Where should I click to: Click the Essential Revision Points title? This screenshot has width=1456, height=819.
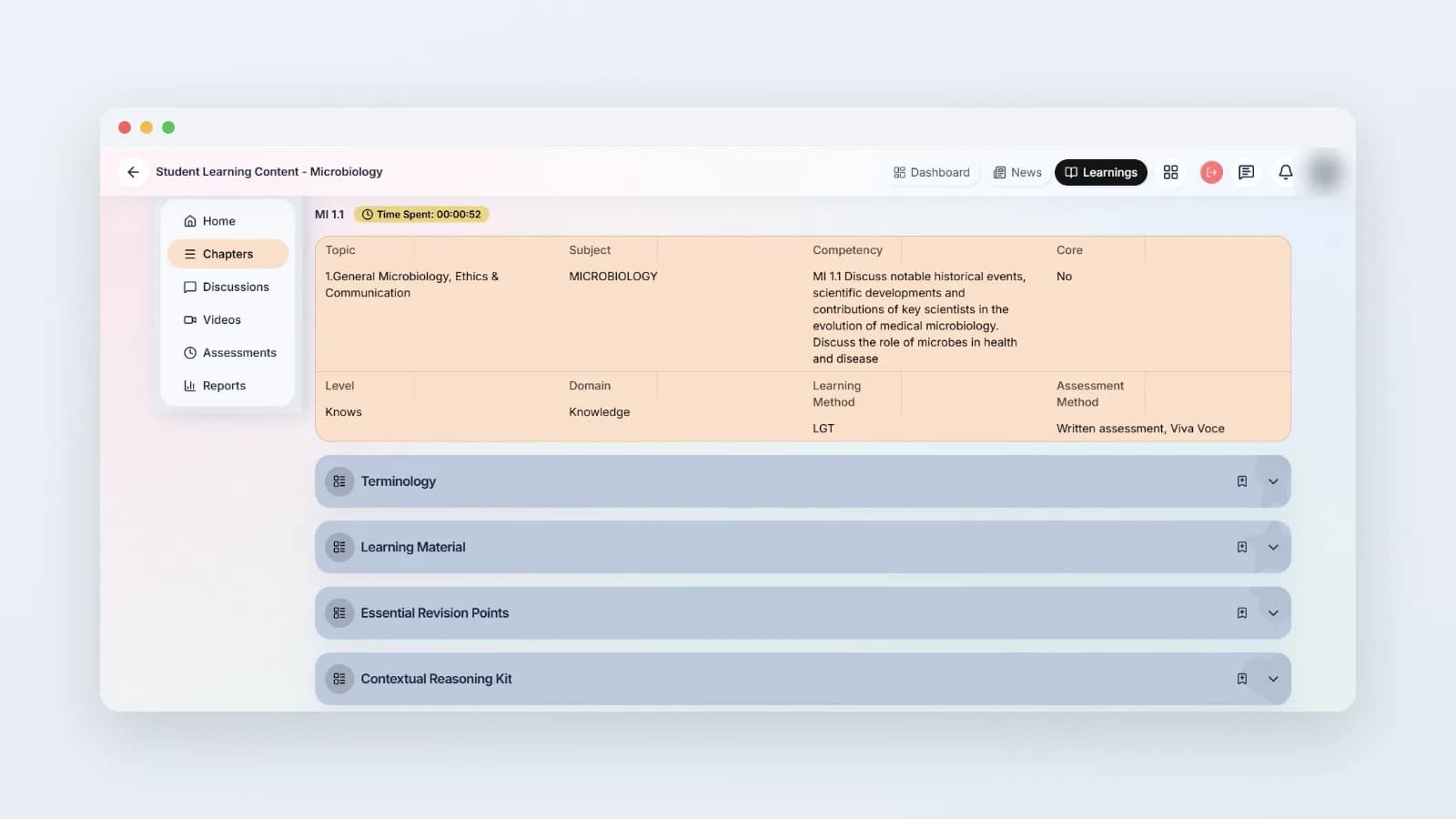[x=435, y=613]
